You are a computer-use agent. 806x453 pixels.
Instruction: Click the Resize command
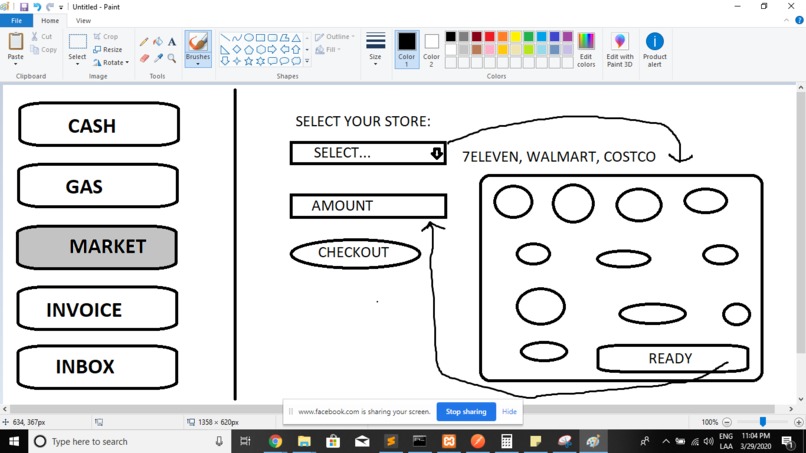tap(107, 50)
